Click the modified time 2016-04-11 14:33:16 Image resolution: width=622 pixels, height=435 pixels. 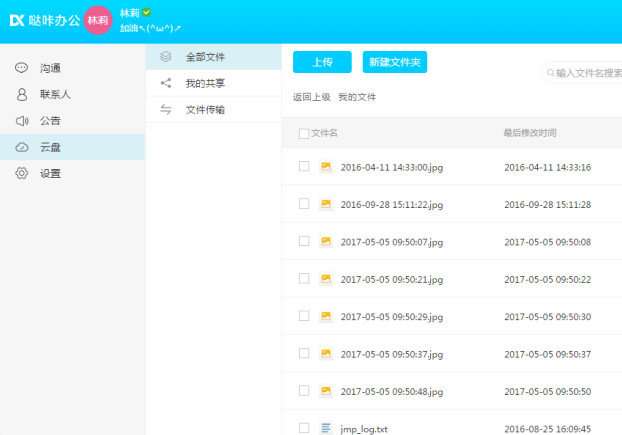coord(547,167)
